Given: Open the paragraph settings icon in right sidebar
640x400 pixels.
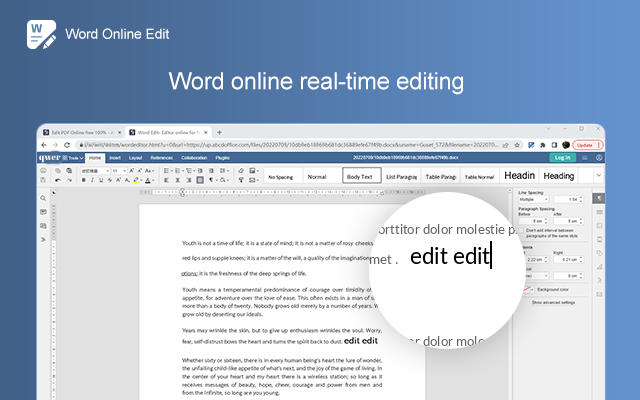Looking at the screenshot, I should pos(598,197).
